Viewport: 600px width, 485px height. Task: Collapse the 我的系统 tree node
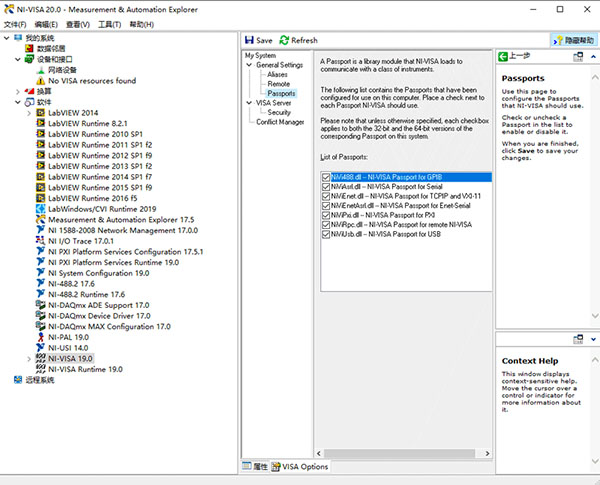pos(5,37)
